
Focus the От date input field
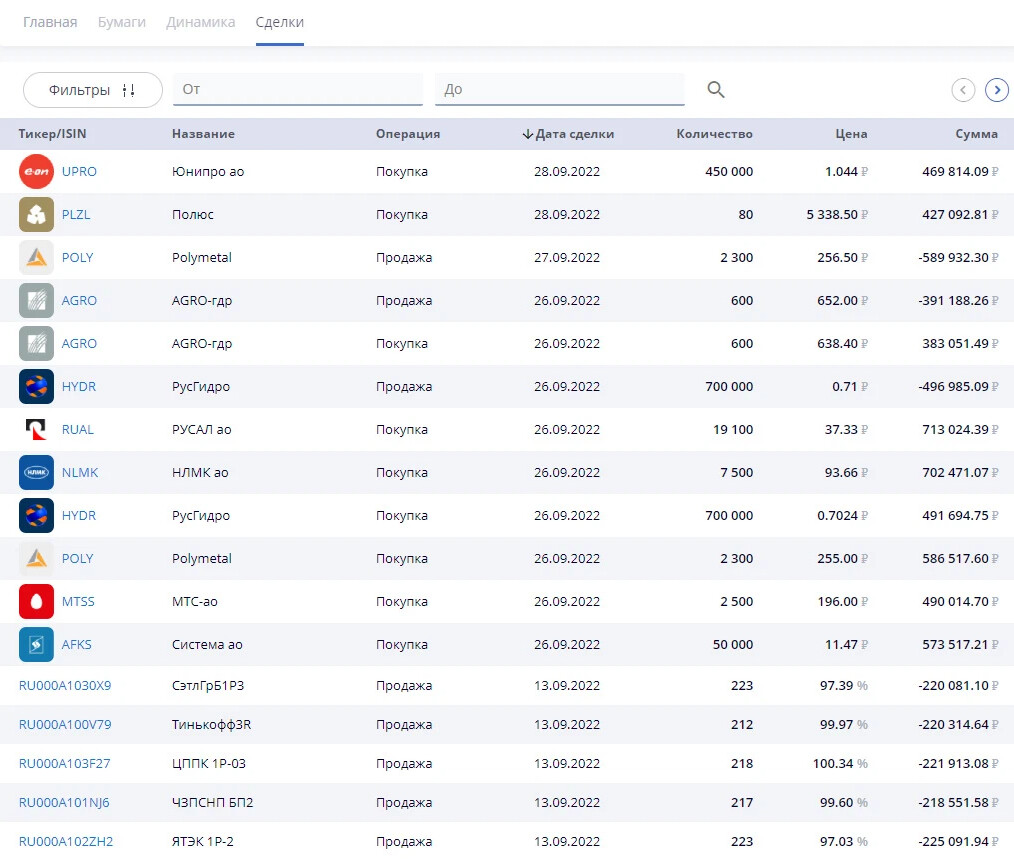click(298, 89)
